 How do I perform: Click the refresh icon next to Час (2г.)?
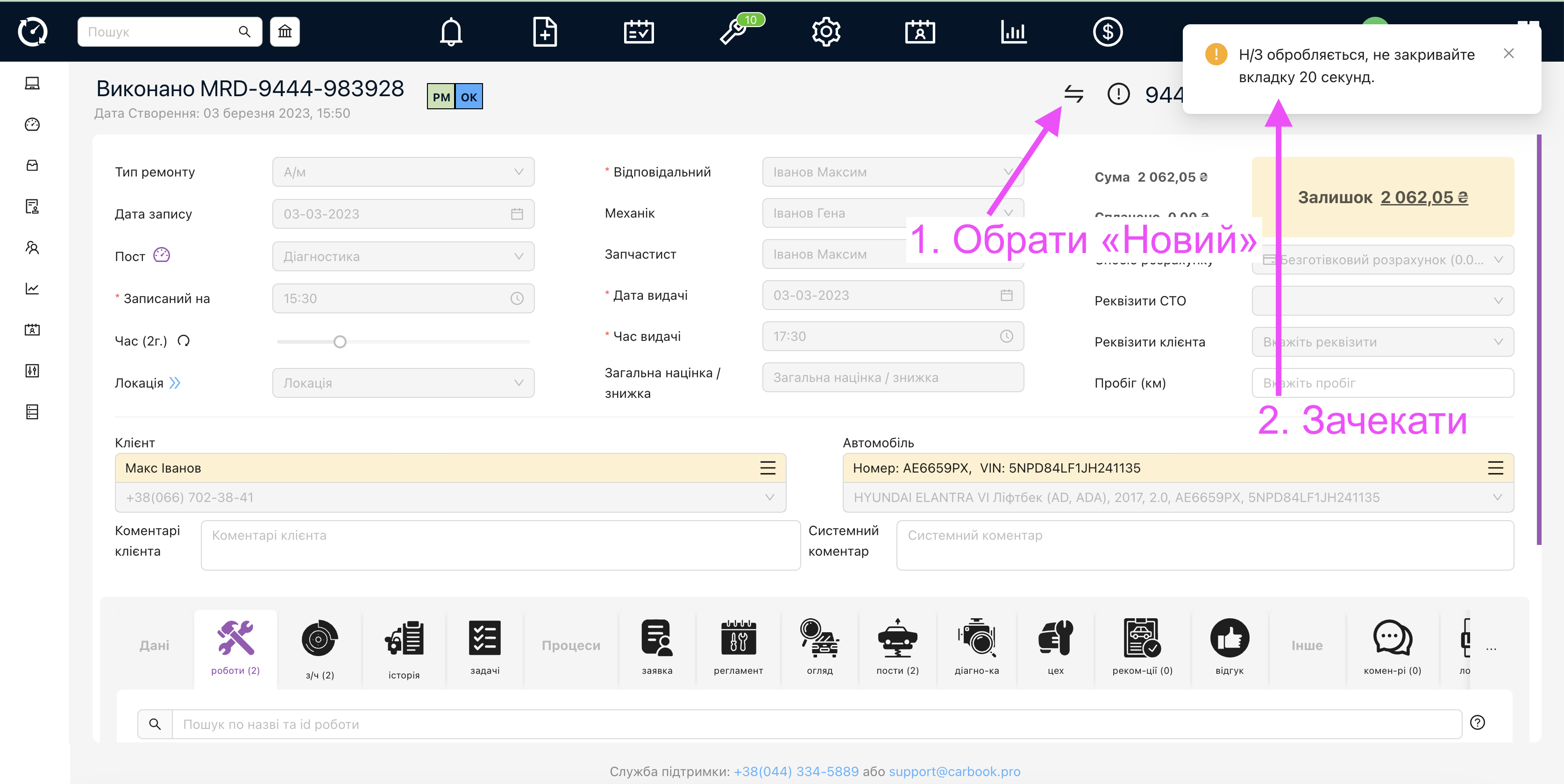[184, 341]
